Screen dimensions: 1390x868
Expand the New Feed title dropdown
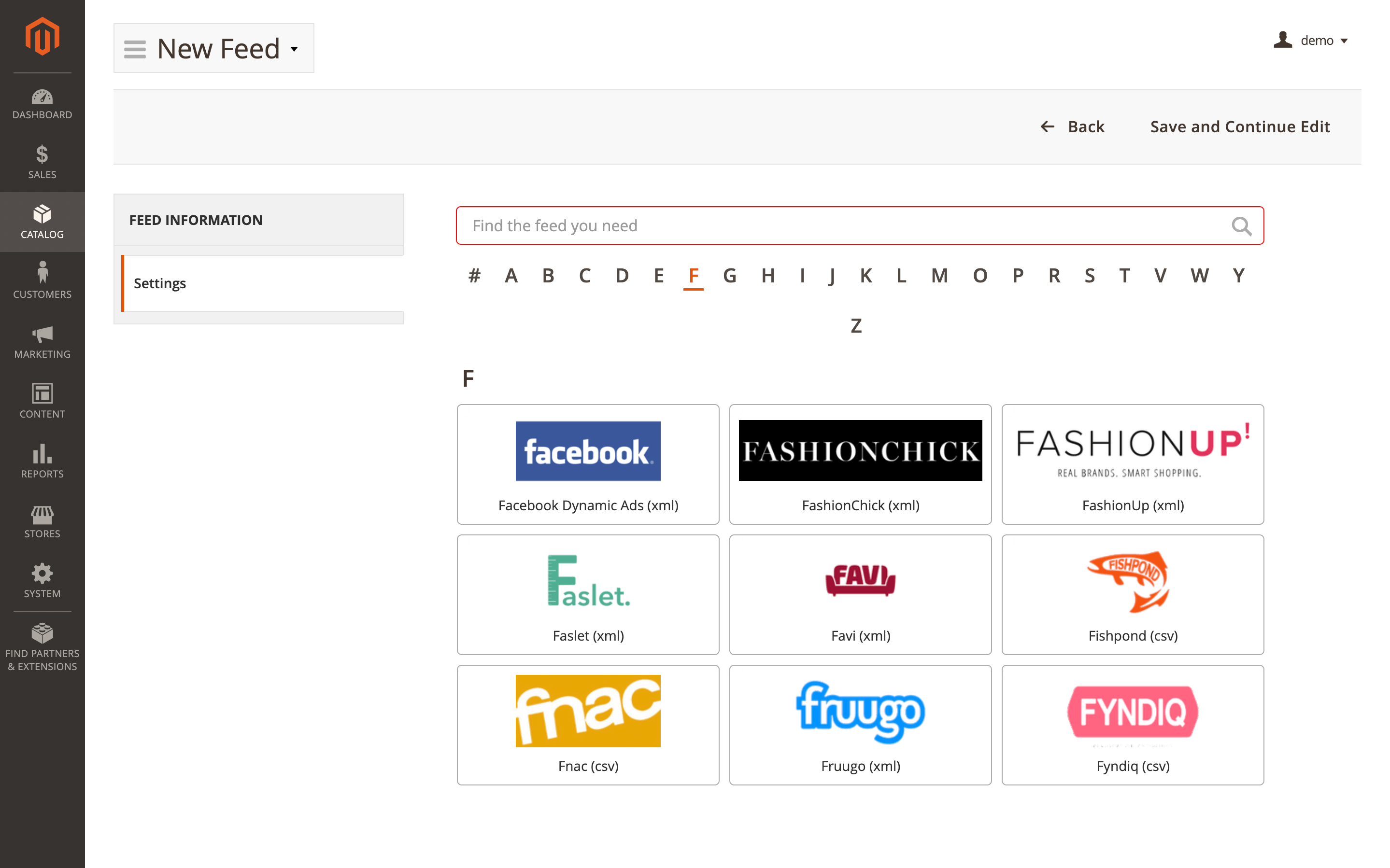[x=294, y=49]
